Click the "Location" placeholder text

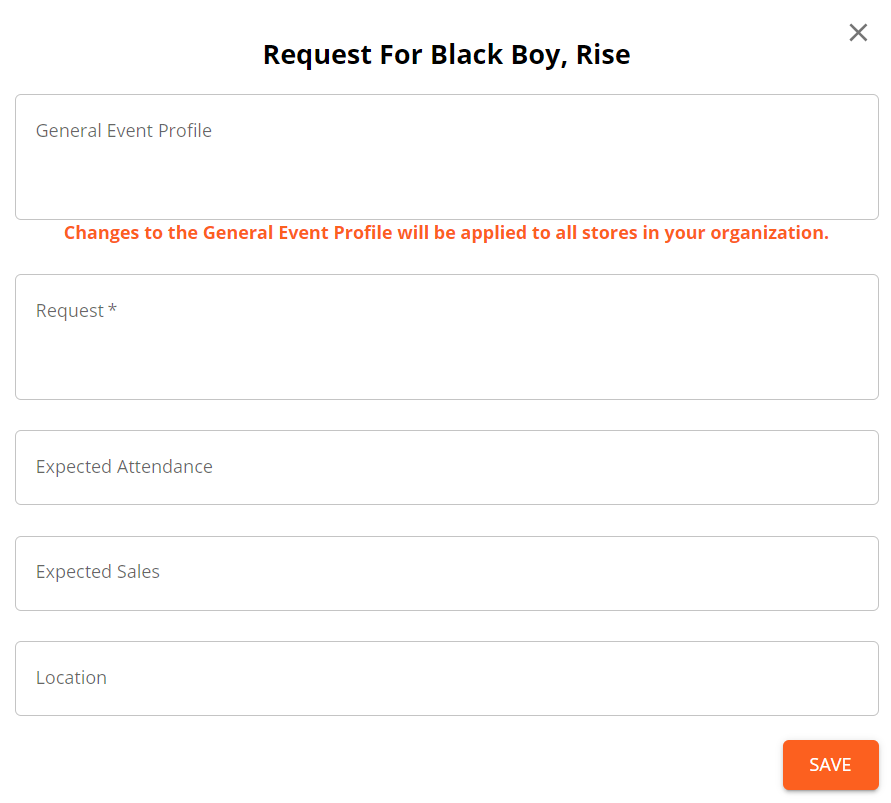coord(71,678)
